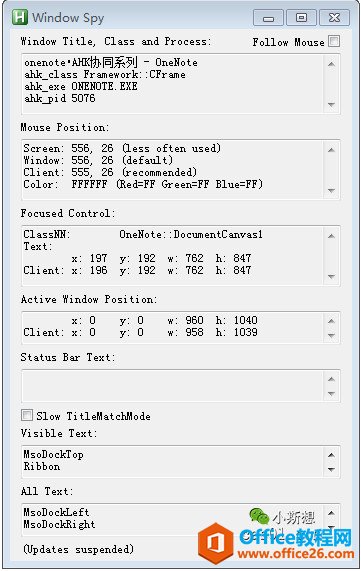361x571 pixels.
Task: Click the AutoHotkey green H title icon
Action: point(20,17)
